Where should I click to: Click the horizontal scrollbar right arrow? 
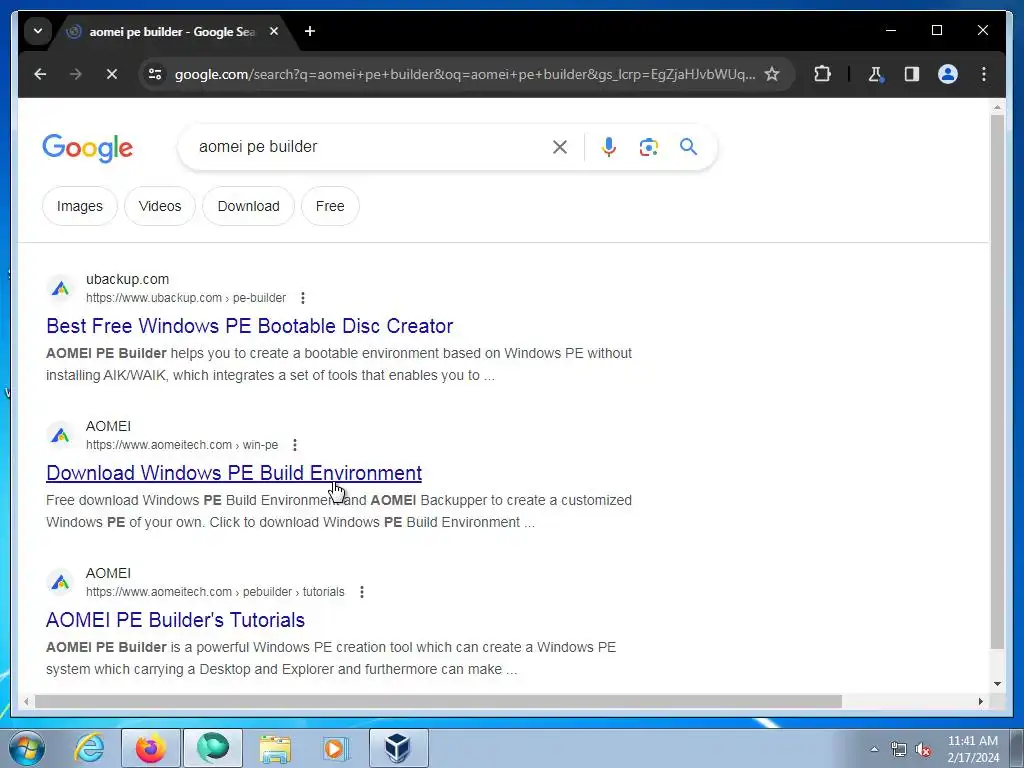[980, 701]
